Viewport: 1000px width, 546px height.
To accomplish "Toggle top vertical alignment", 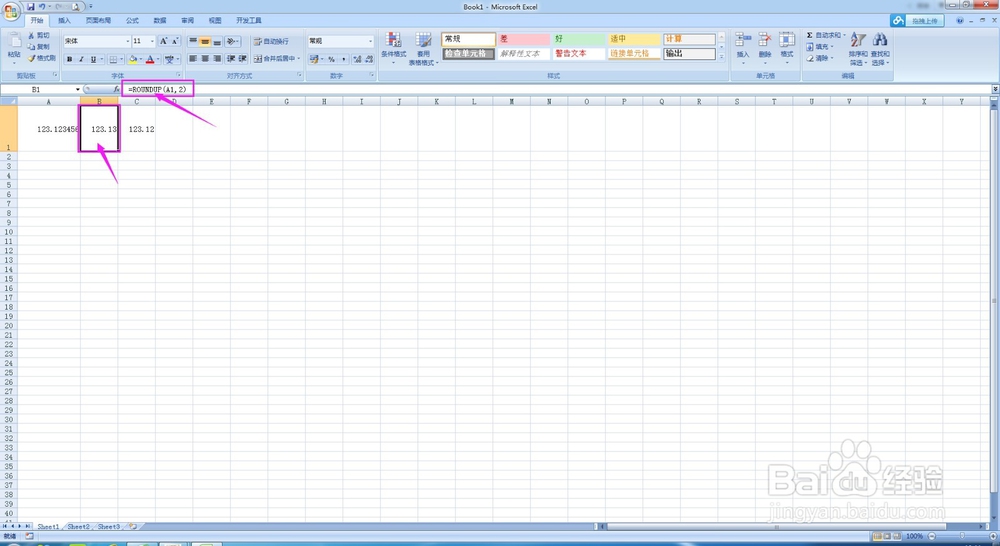I will click(193, 41).
